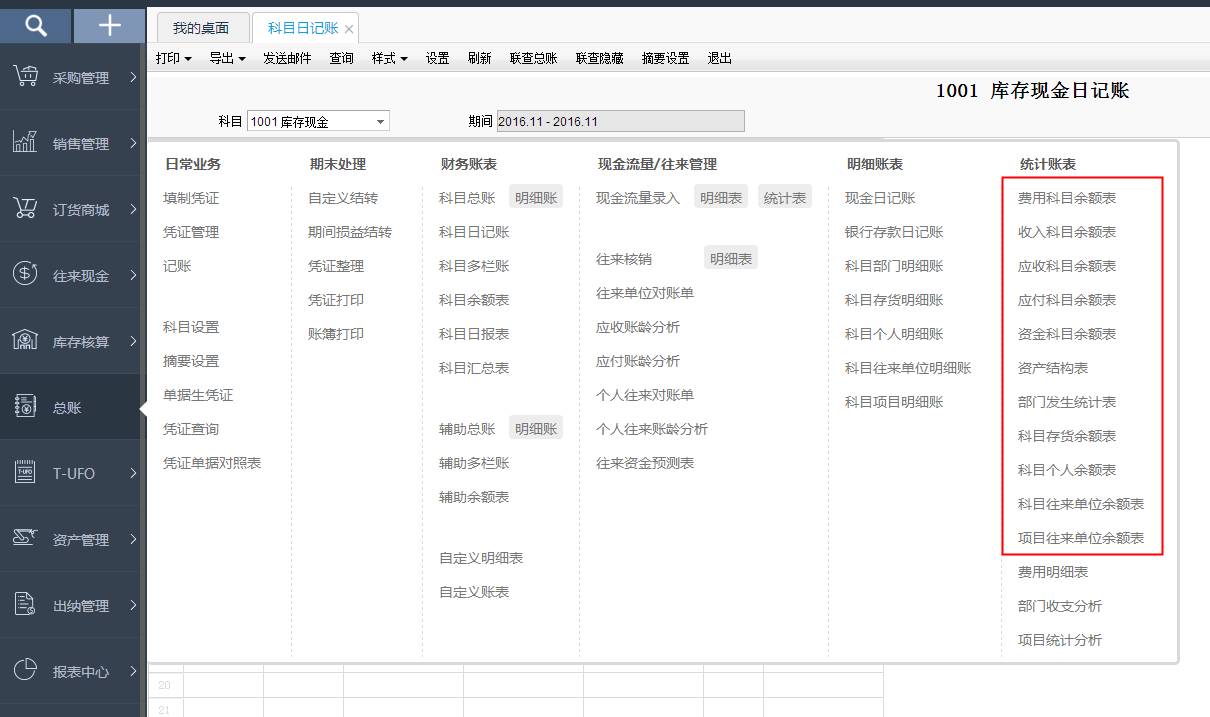Open the 打印 dropdown menu
This screenshot has width=1210, height=717.
(x=173, y=58)
